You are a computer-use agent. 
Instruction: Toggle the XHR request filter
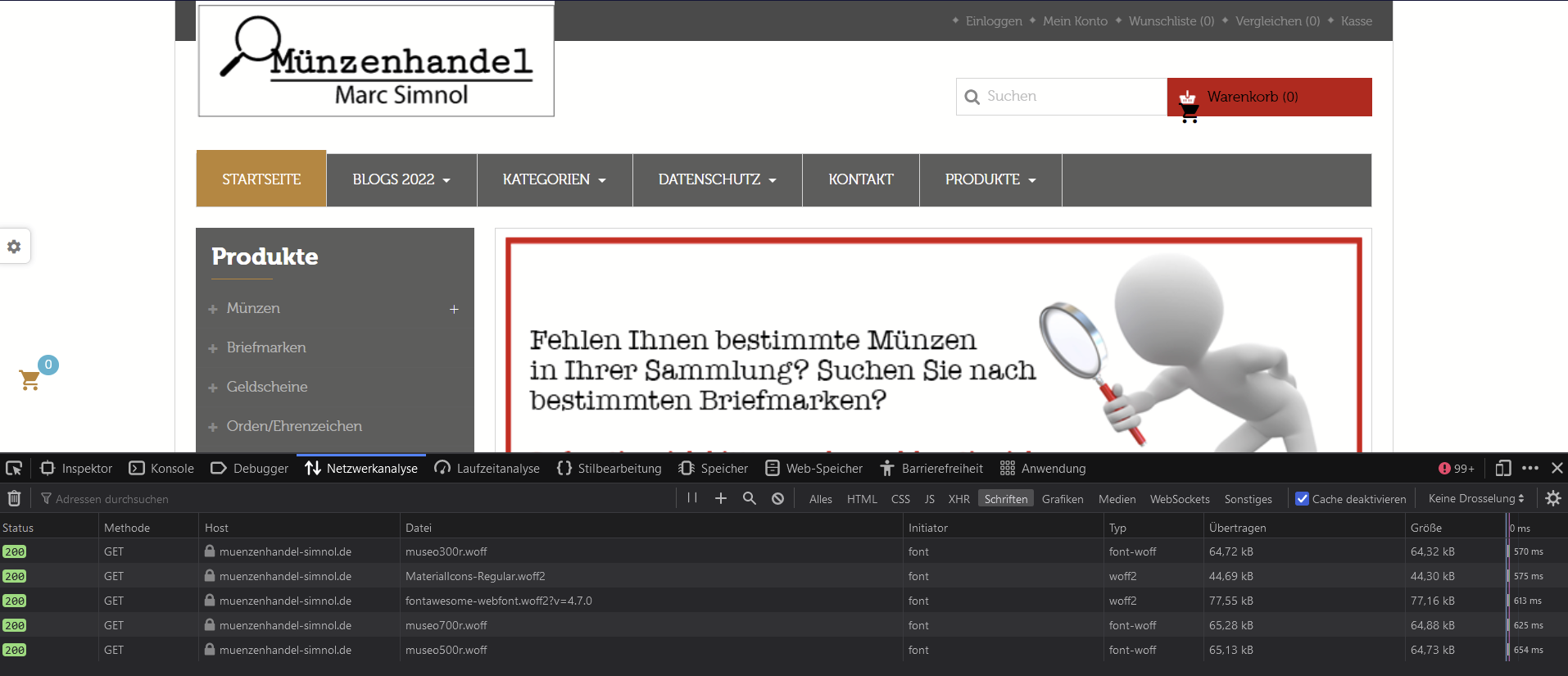[x=959, y=498]
